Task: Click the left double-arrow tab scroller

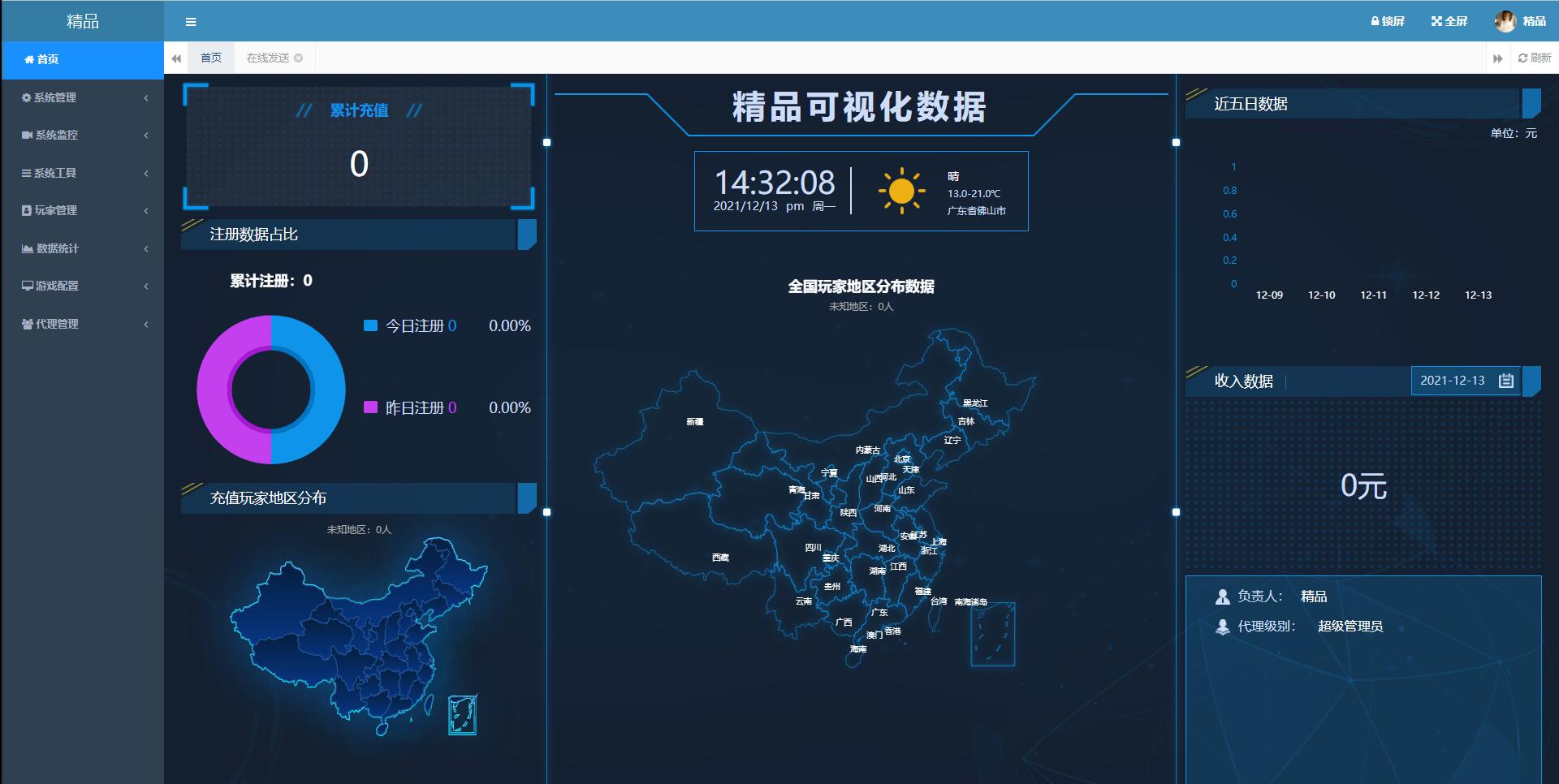Action: click(x=175, y=58)
